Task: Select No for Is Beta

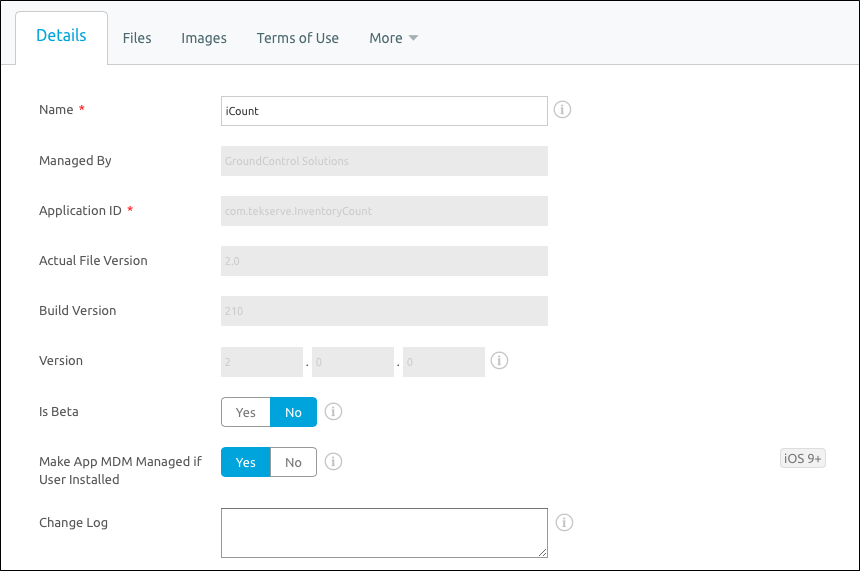Action: 293,412
